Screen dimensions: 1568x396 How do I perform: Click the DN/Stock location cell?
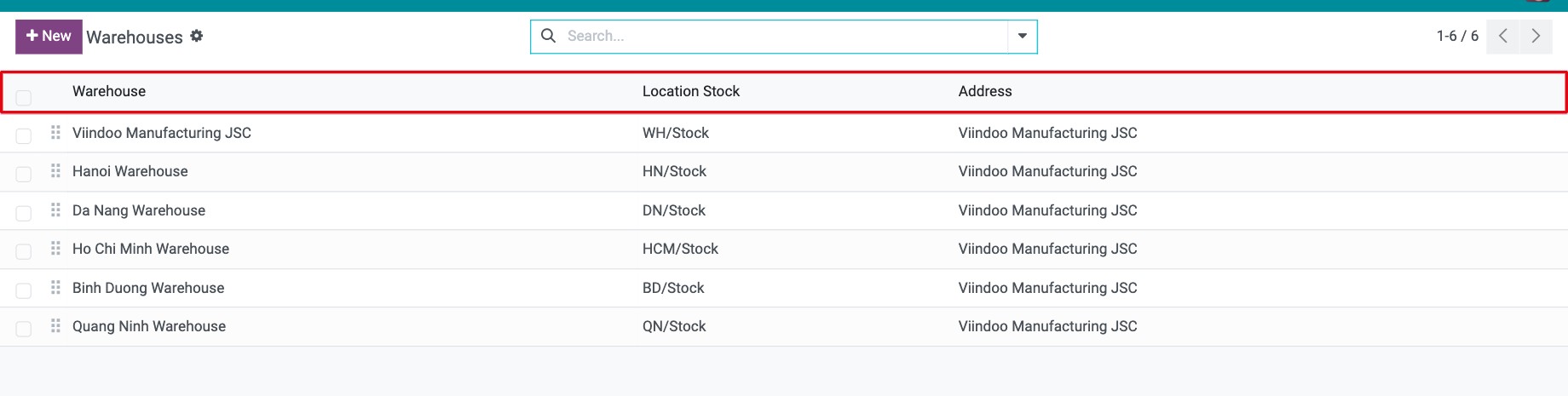tap(674, 210)
